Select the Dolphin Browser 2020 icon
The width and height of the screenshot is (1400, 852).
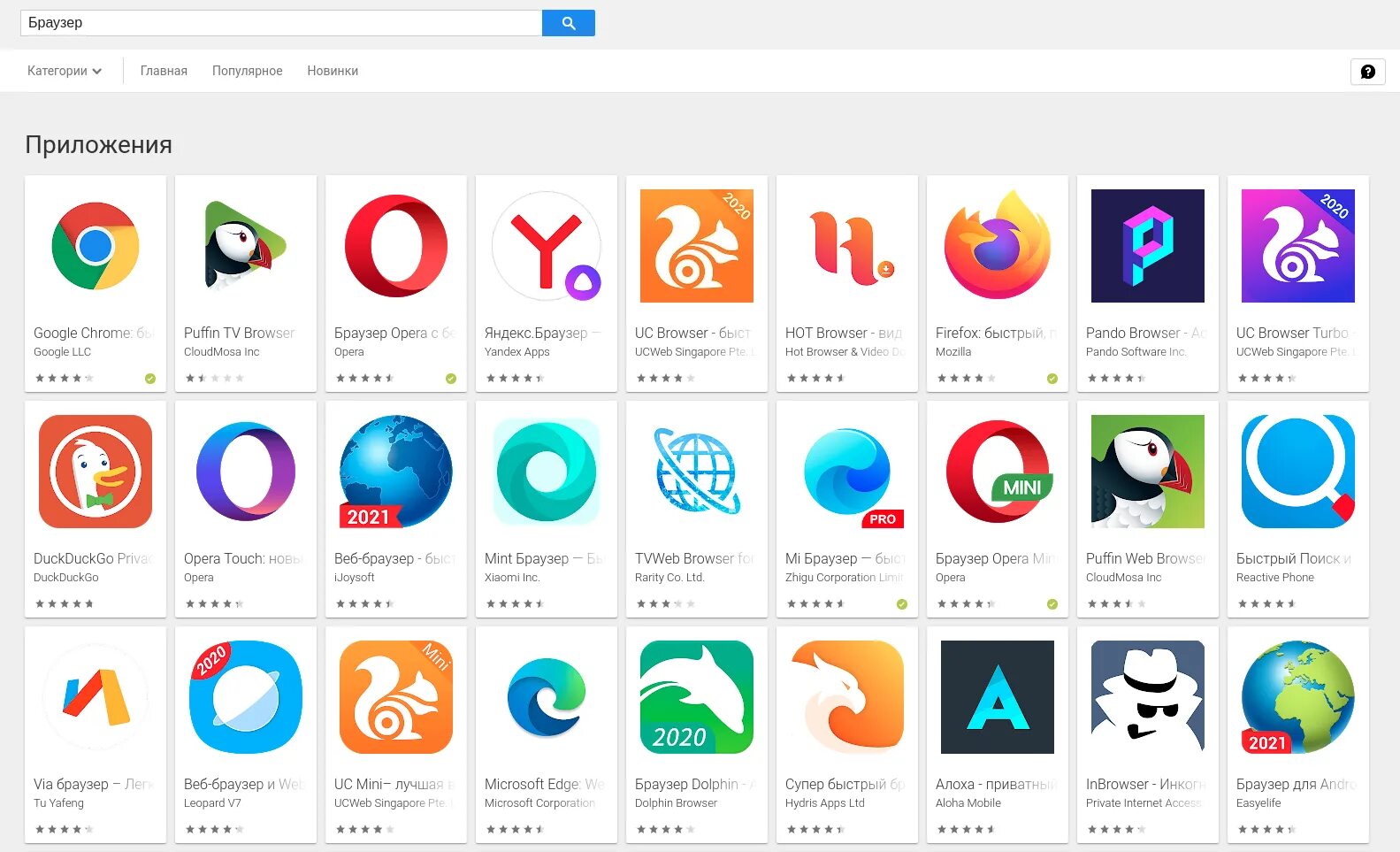[697, 697]
